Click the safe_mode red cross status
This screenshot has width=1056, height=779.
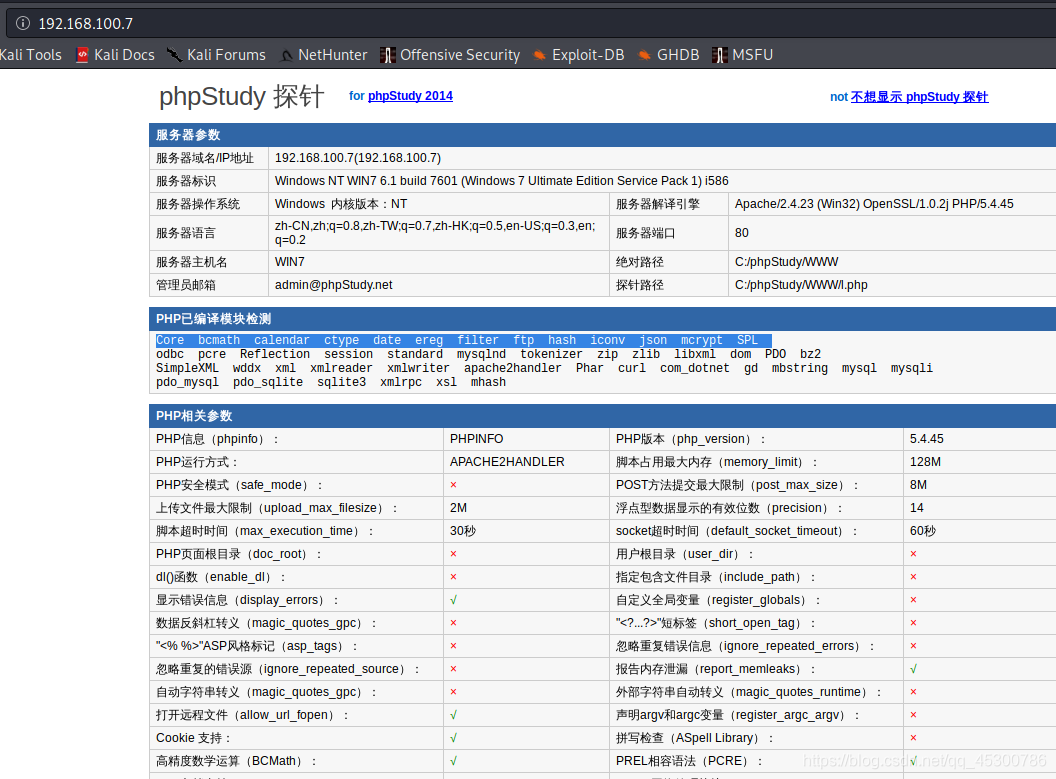453,485
